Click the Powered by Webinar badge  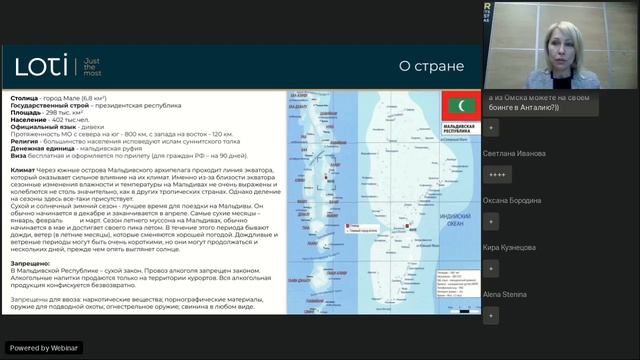[x=44, y=348]
